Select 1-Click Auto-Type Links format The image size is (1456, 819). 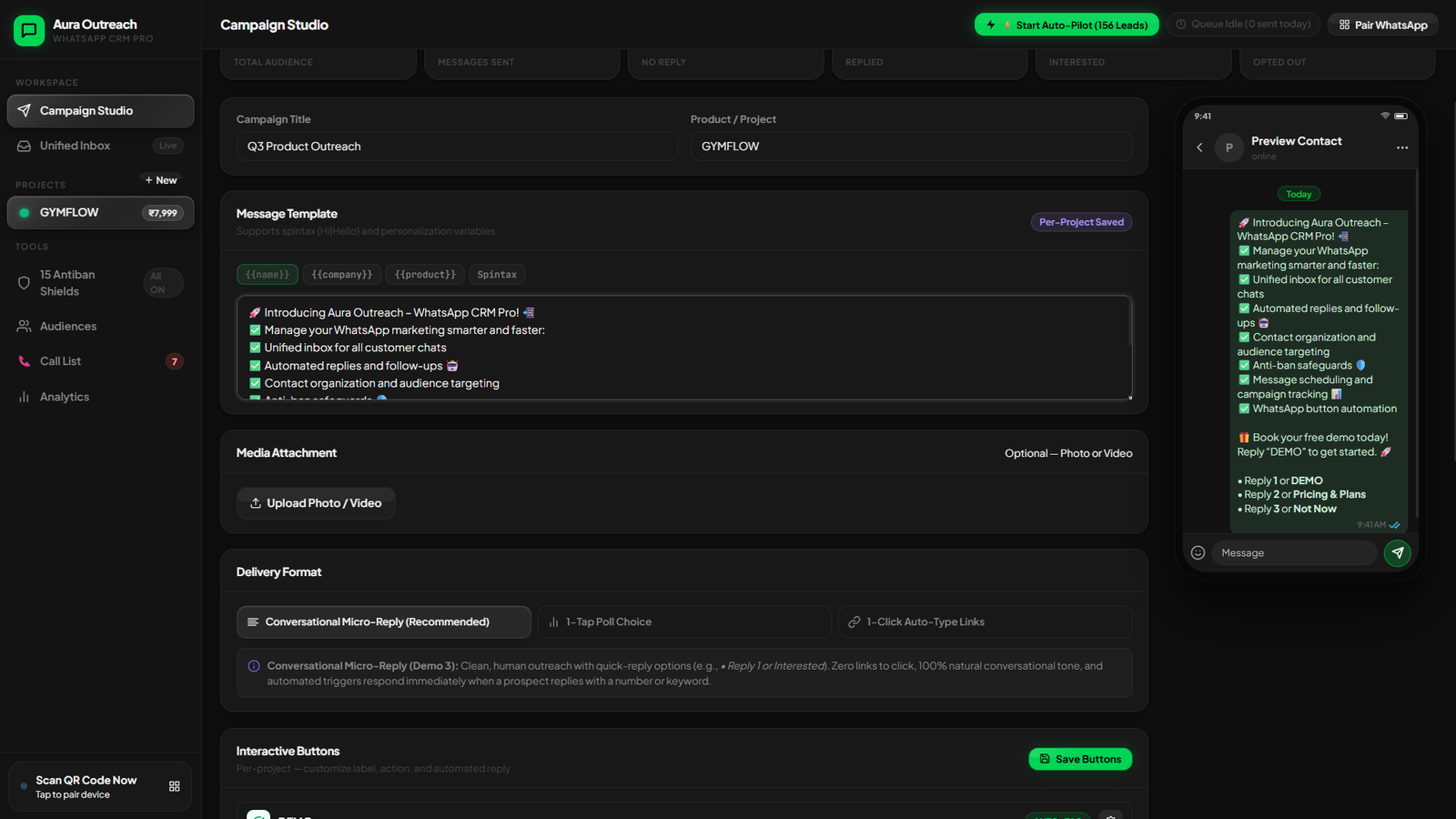click(x=985, y=622)
